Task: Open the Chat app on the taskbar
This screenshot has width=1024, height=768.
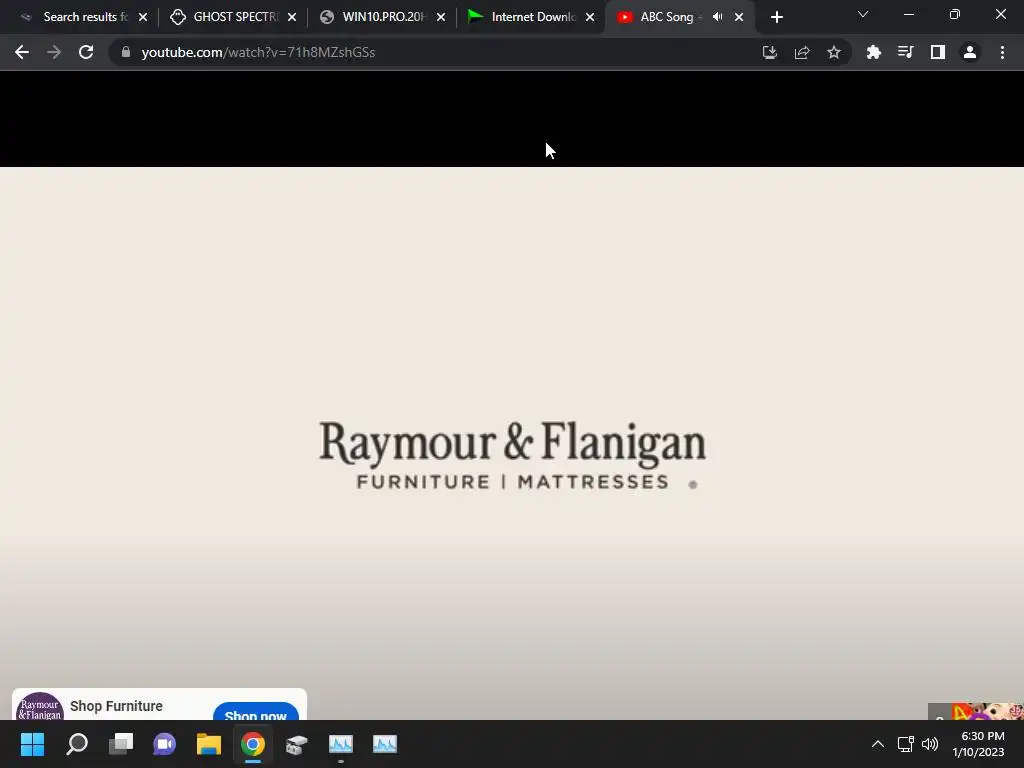Action: 165,744
